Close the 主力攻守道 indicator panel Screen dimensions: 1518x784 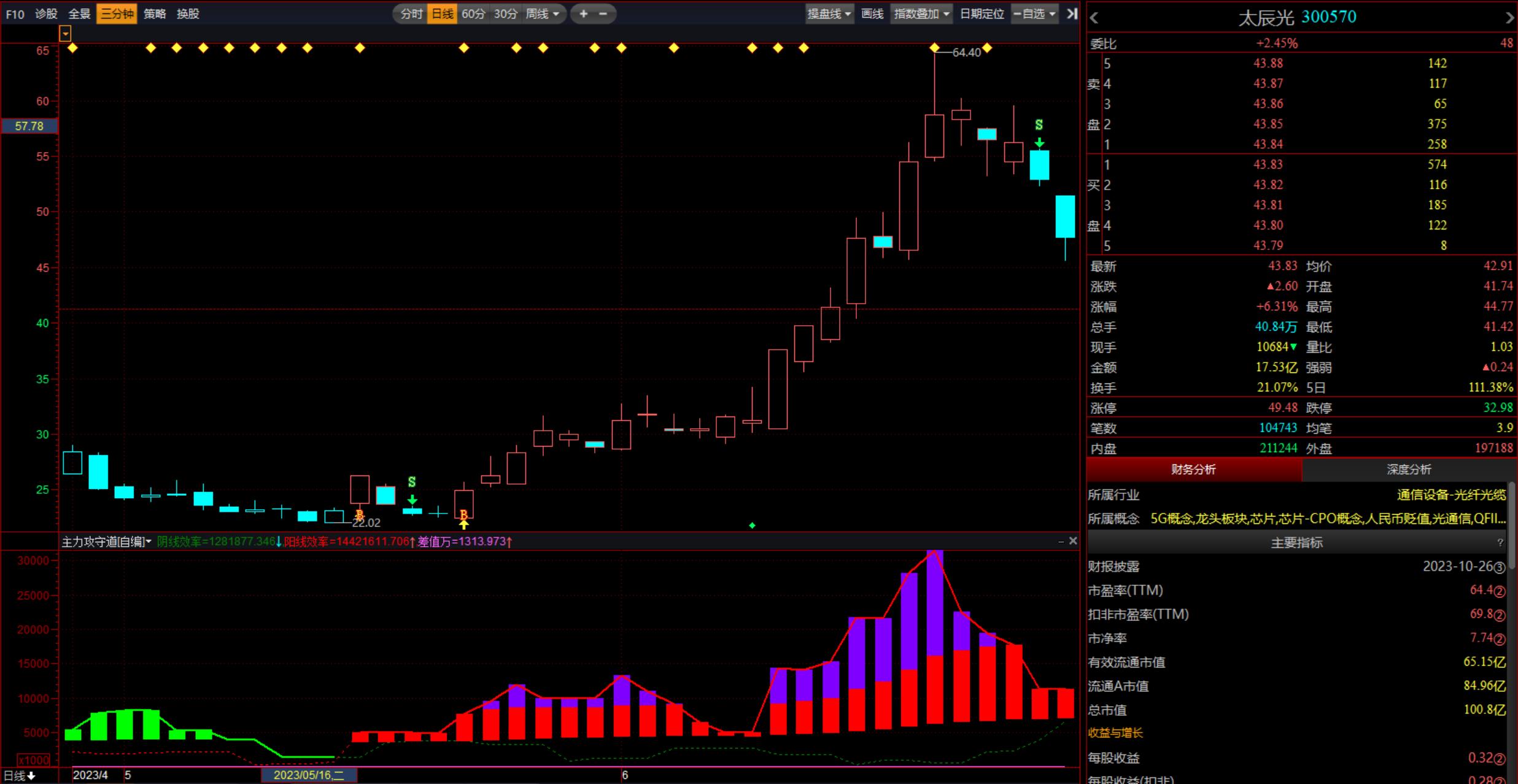point(1073,540)
